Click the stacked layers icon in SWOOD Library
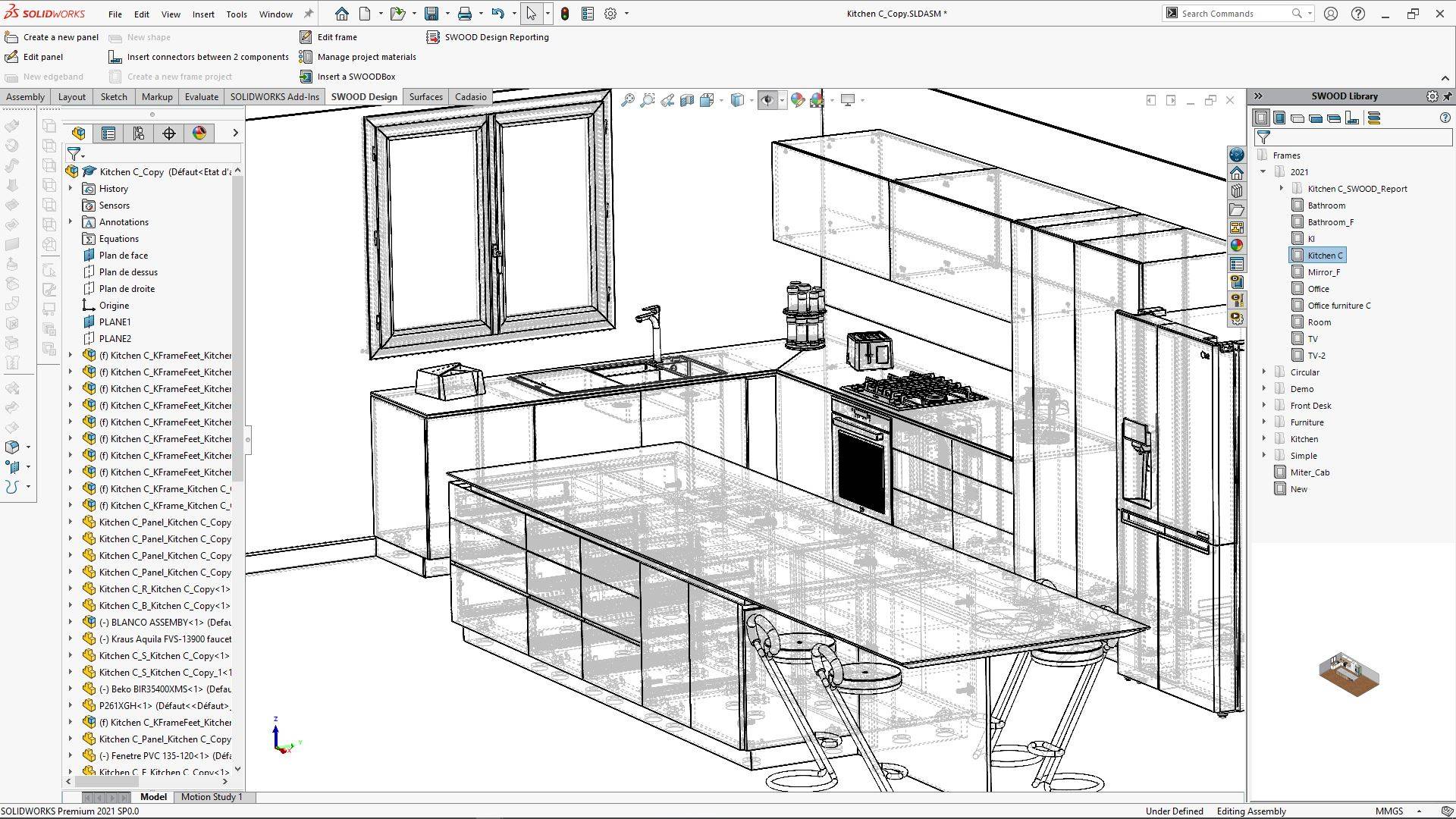This screenshot has width=1456, height=819. pos(1374,118)
